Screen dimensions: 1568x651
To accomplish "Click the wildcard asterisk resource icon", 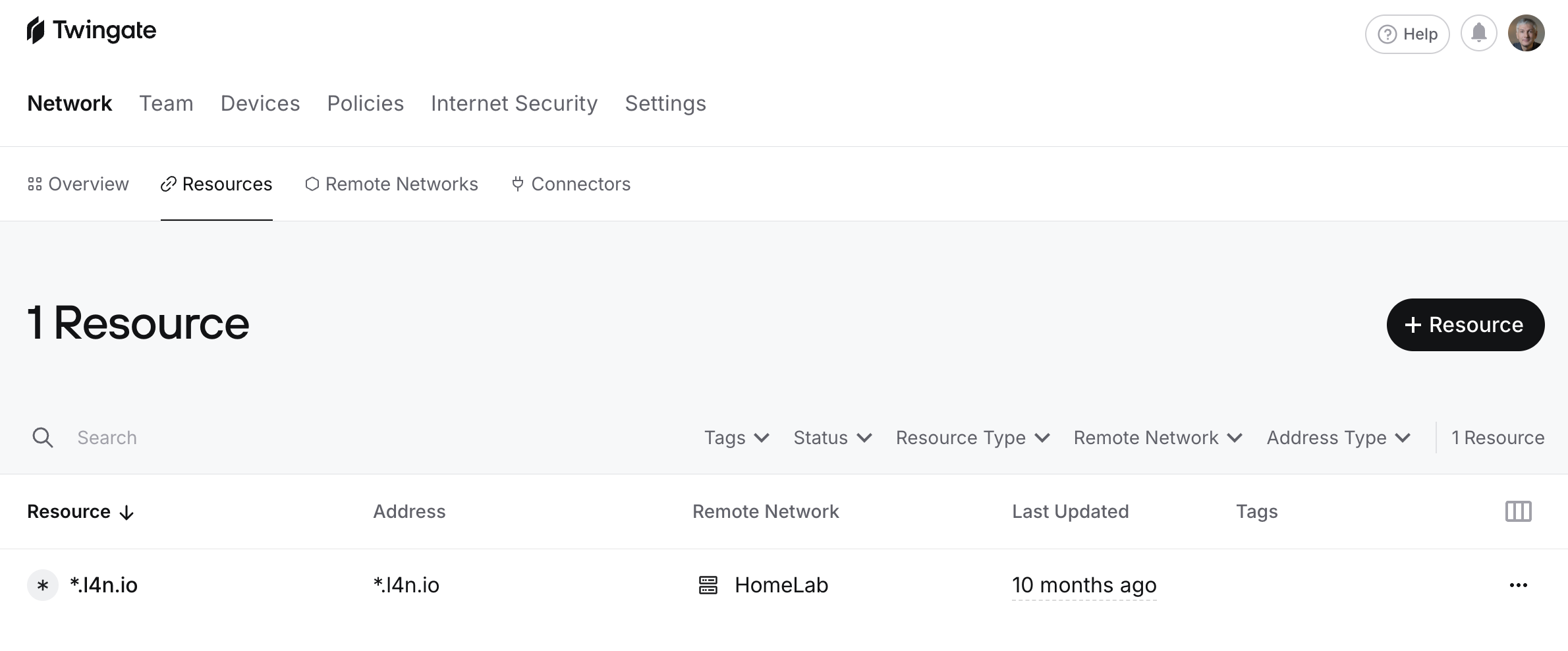I will 43,585.
